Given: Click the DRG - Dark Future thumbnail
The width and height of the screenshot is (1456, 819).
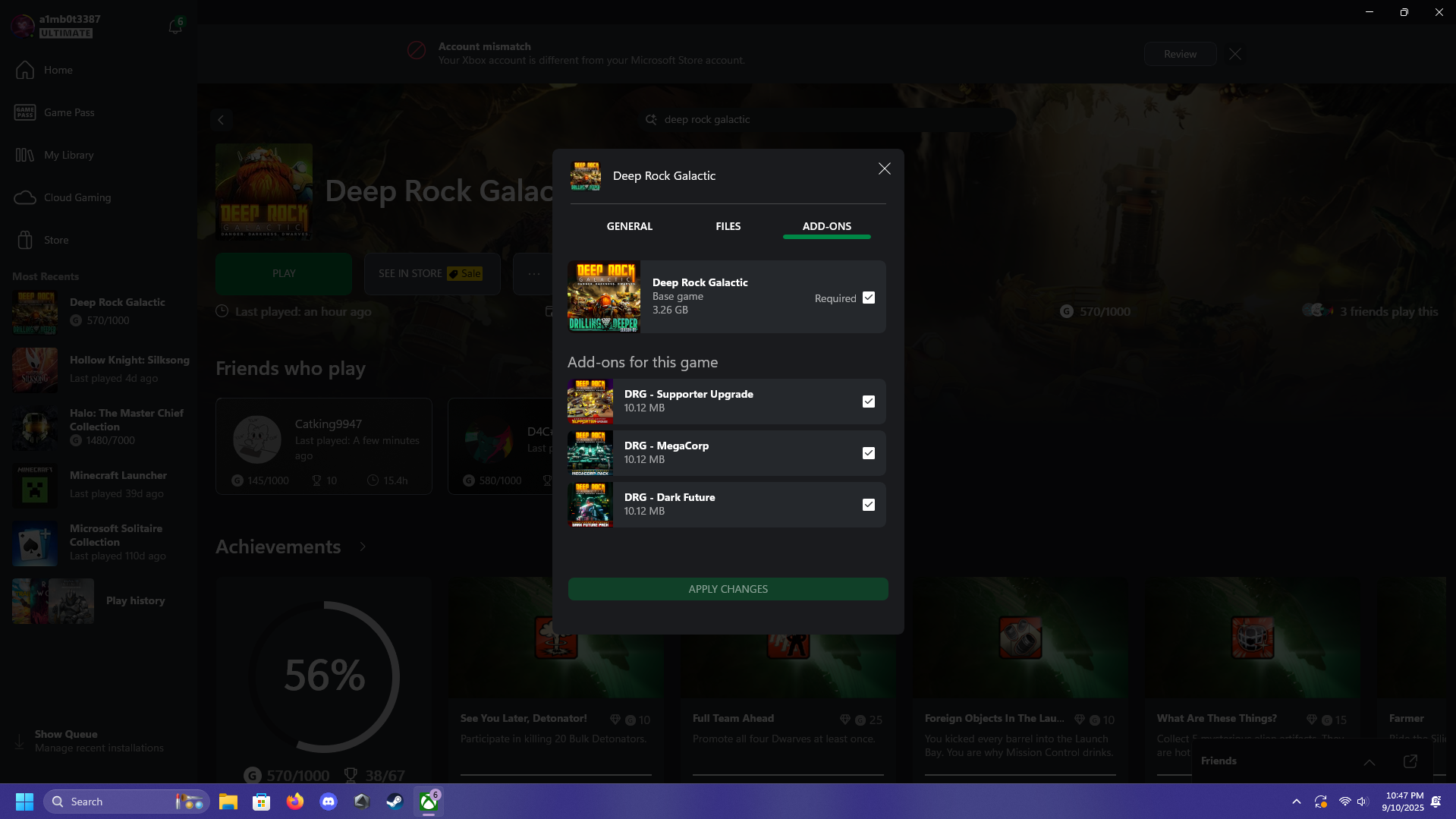Looking at the screenshot, I should 590,505.
